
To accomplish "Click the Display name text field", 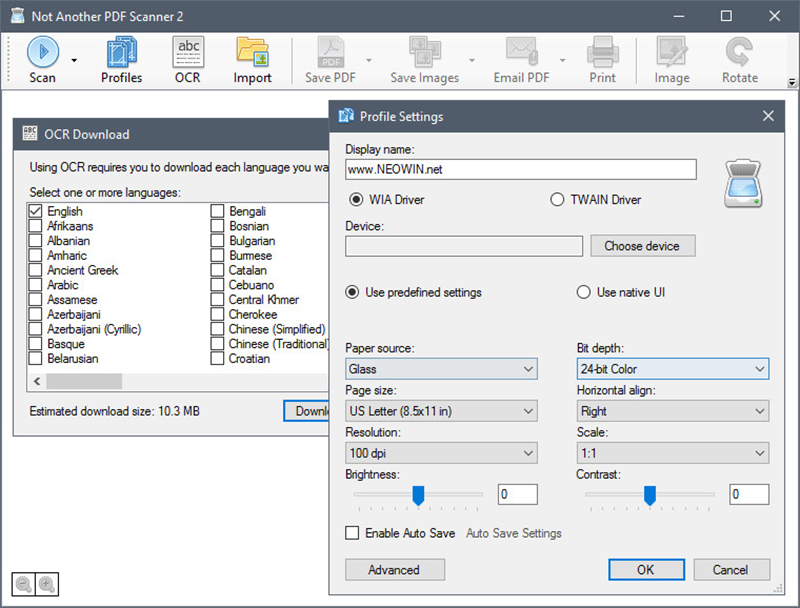I will click(x=520, y=170).
